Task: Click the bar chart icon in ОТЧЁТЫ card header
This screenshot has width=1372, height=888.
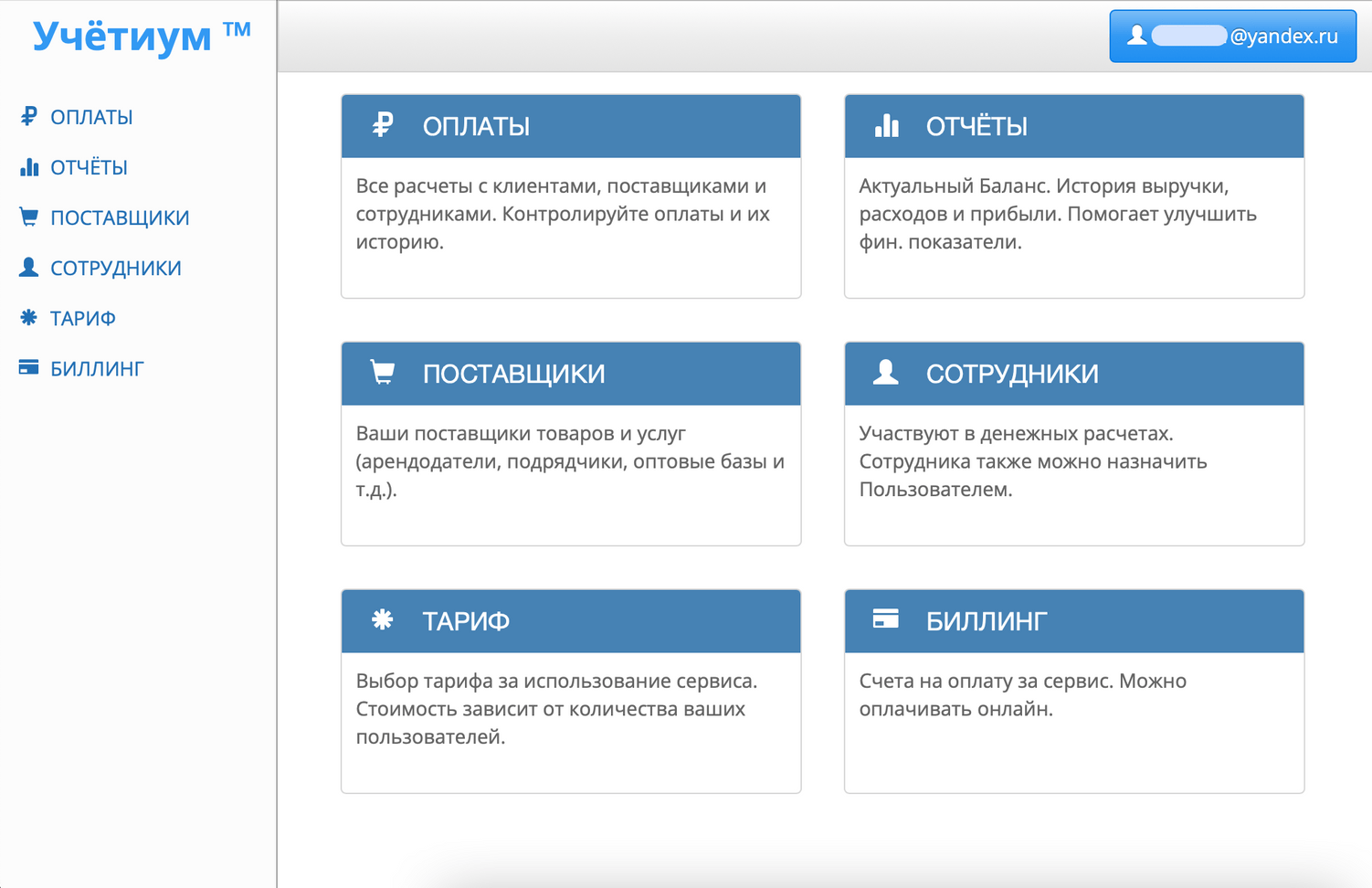Action: (x=887, y=125)
